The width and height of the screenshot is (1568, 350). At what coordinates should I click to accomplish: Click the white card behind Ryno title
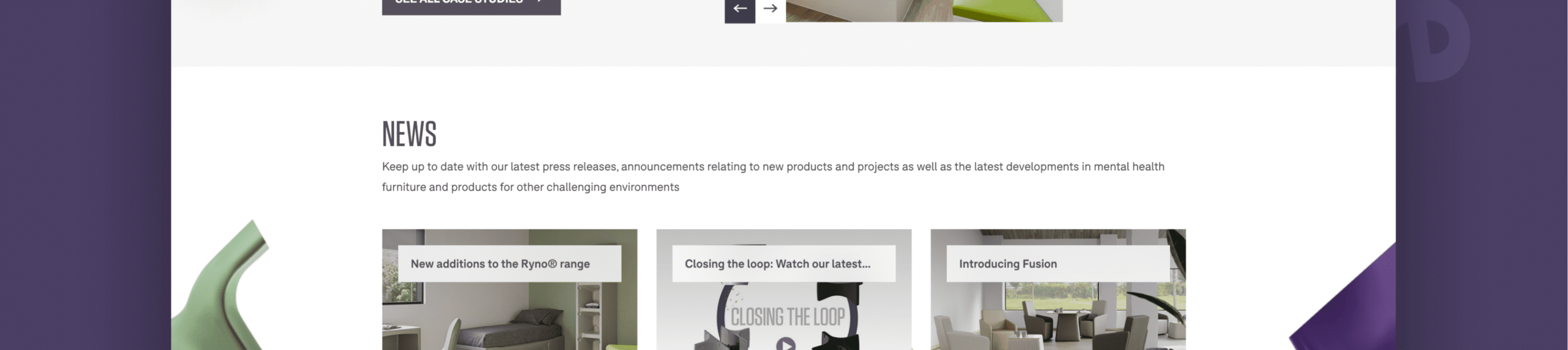pyautogui.click(x=510, y=264)
